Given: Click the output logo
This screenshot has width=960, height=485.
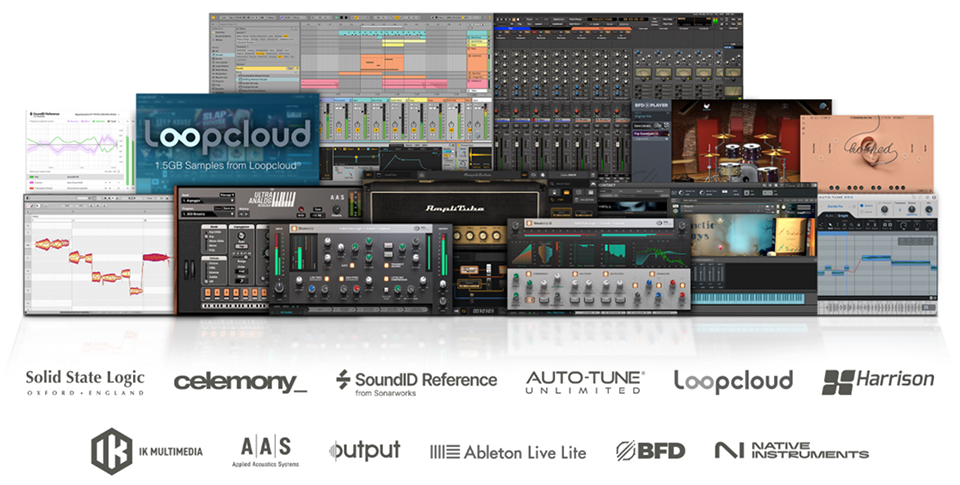Looking at the screenshot, I should pyautogui.click(x=365, y=451).
